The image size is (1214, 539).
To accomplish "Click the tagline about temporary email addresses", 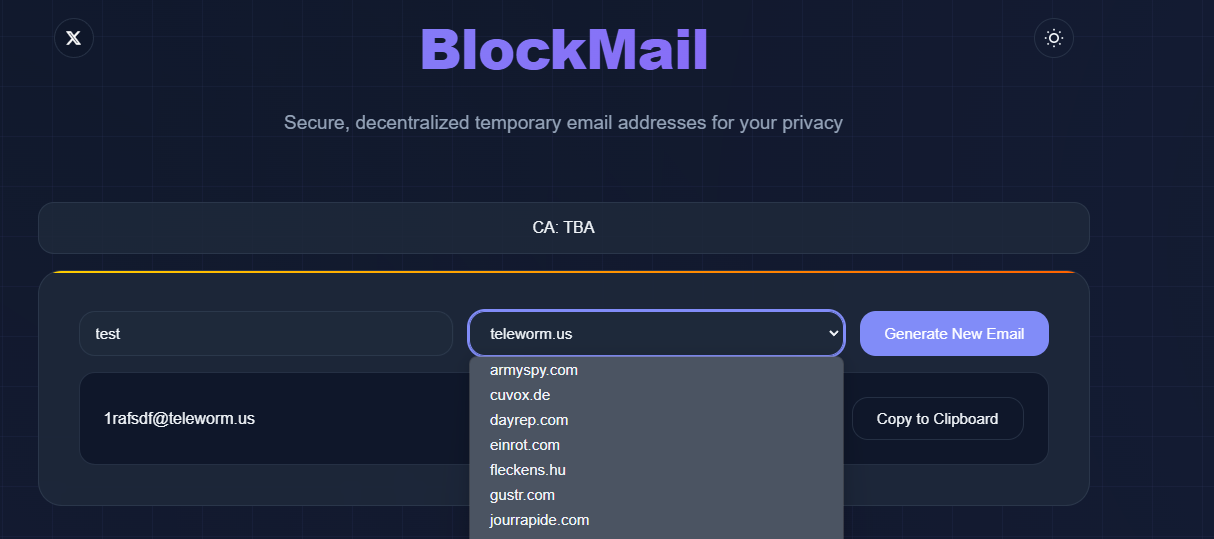I will (x=563, y=123).
